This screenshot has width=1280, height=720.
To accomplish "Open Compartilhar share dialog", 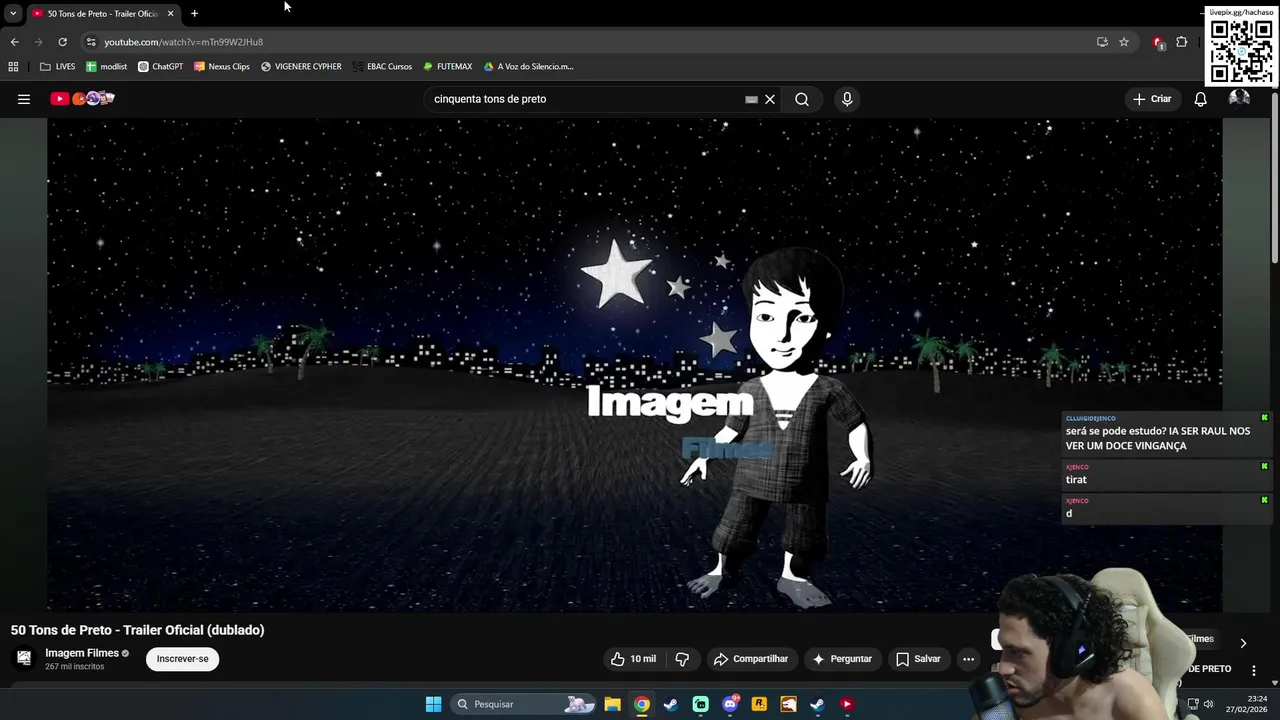I will click(x=751, y=659).
